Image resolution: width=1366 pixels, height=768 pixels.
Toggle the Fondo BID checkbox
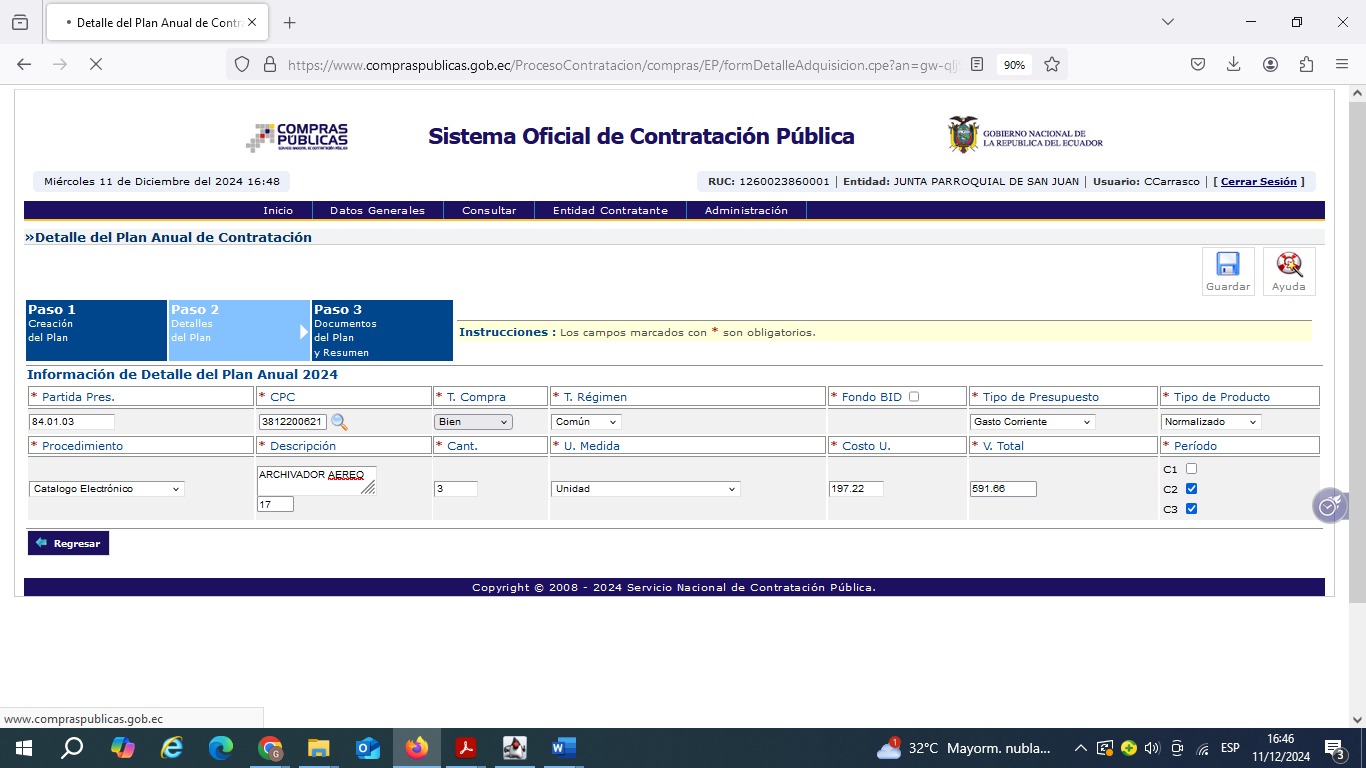913,397
